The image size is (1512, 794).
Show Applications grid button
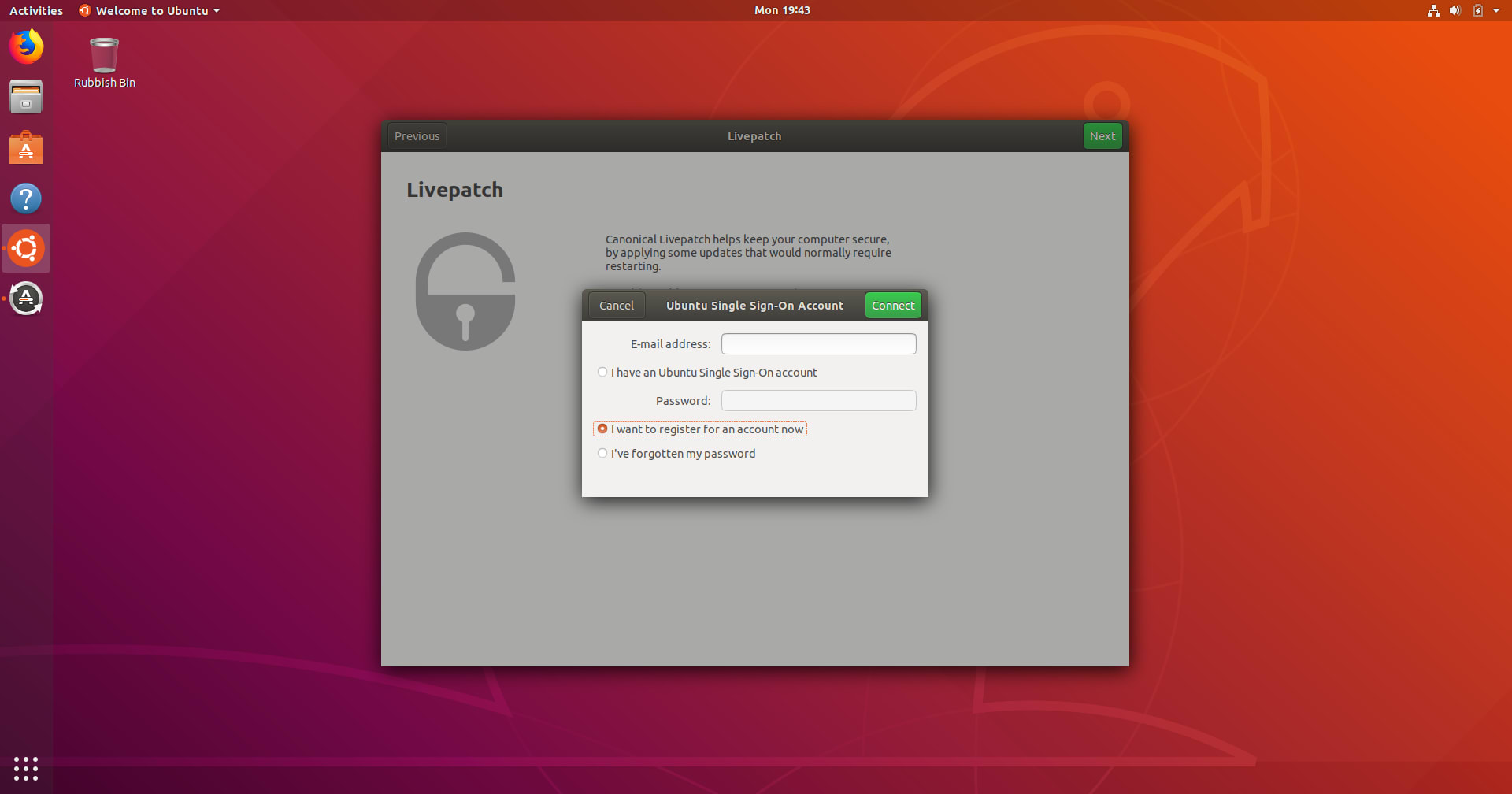26,769
